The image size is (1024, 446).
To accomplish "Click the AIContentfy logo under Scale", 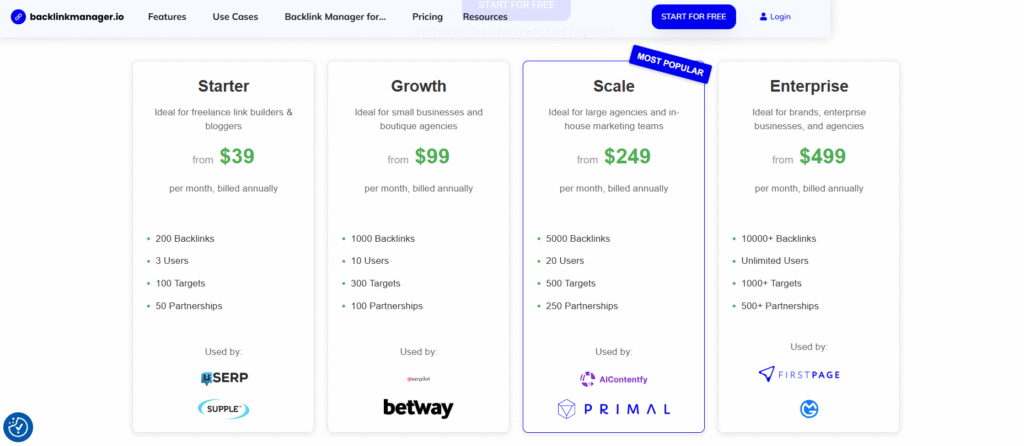I will pos(614,379).
